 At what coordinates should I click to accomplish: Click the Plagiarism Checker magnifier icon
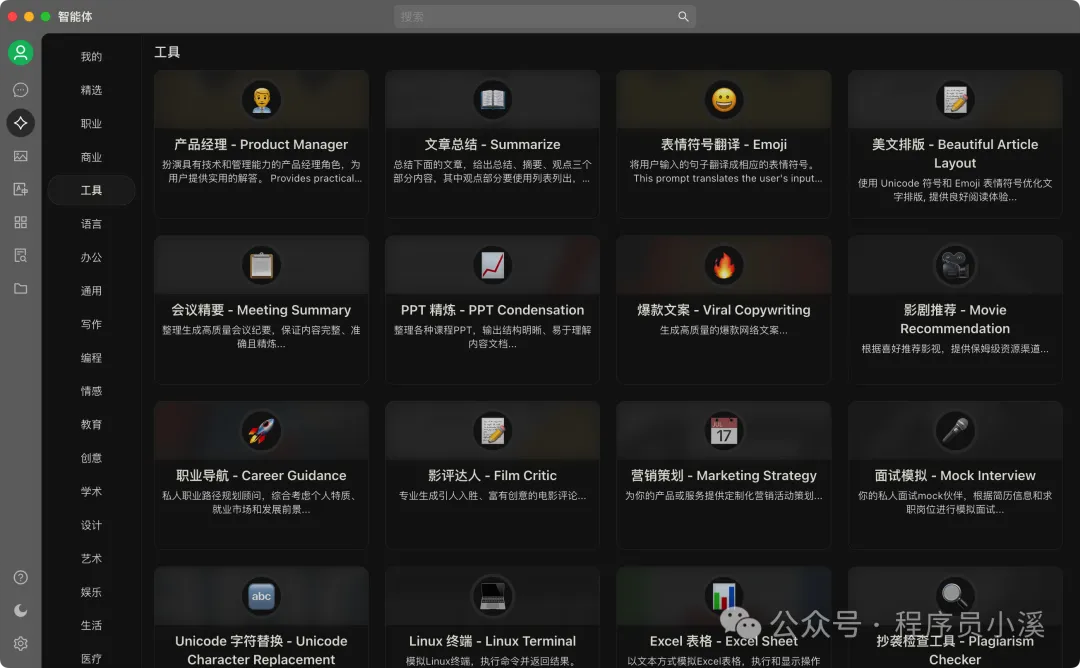(x=955, y=596)
